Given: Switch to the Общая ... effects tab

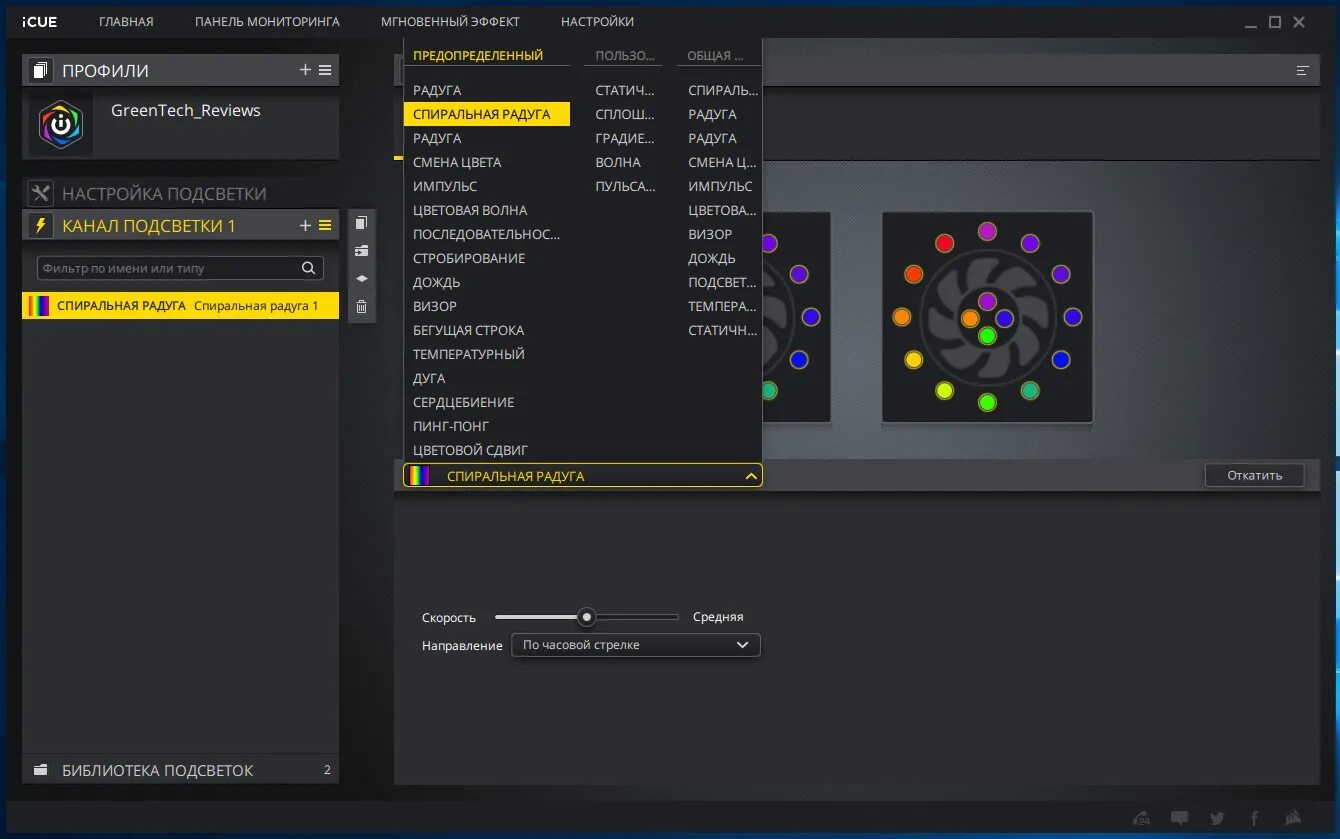Looking at the screenshot, I should click(716, 55).
